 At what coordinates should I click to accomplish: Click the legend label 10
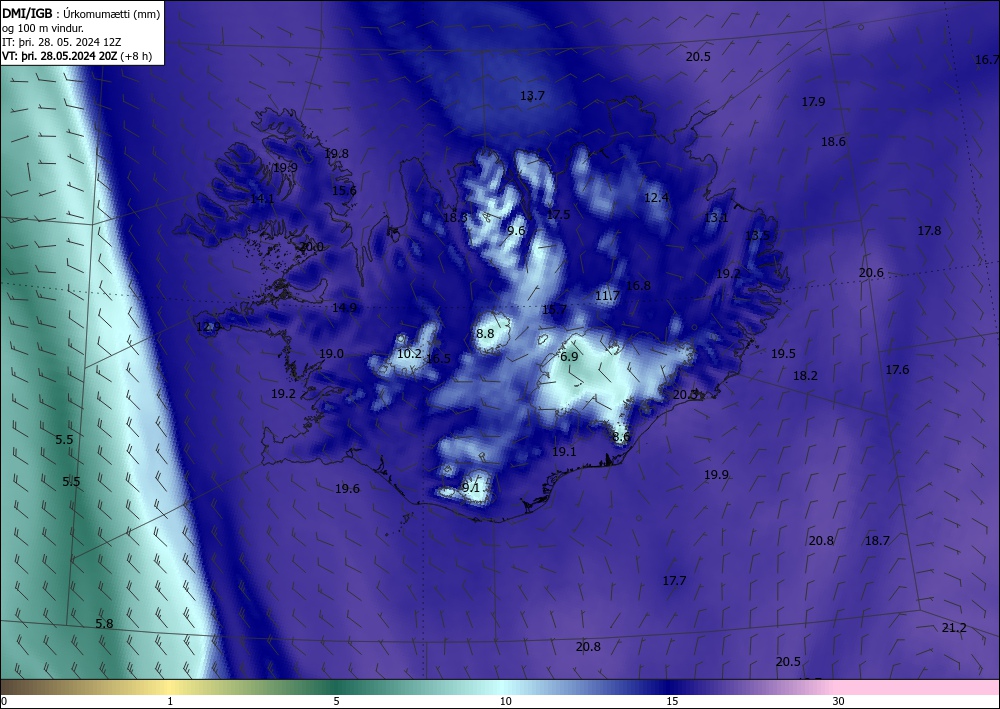click(505, 702)
